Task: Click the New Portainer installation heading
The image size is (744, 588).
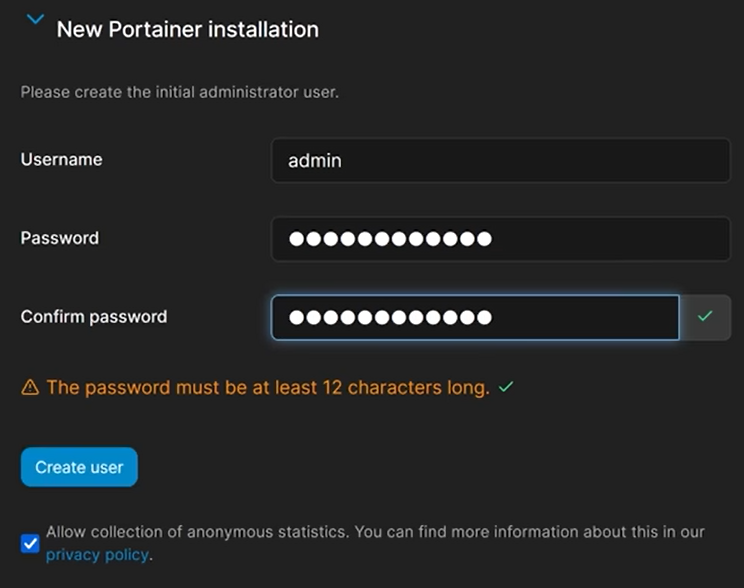Action: point(187,30)
